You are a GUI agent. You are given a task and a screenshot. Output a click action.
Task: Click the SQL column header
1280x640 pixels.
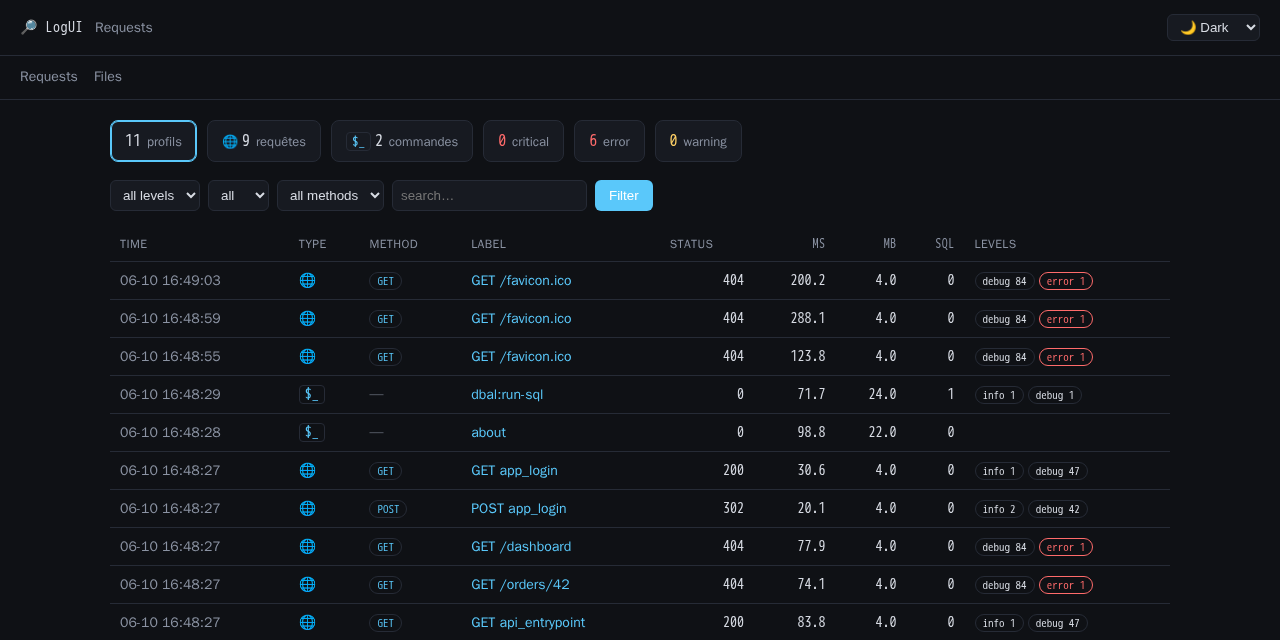click(944, 244)
